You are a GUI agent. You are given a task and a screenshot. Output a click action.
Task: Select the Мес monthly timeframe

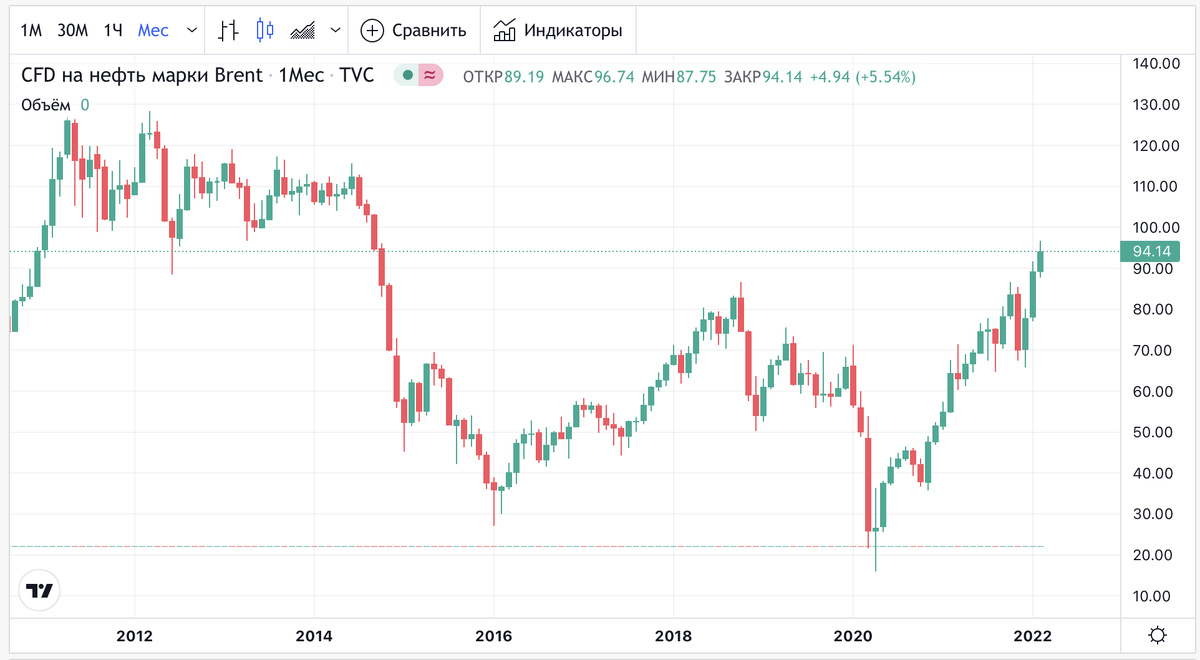[153, 30]
